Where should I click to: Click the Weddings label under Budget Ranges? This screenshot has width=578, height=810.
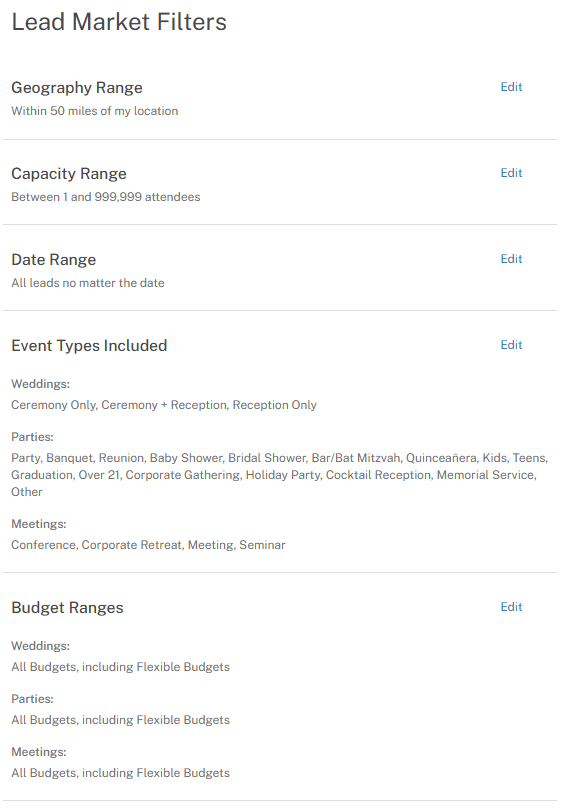point(37,643)
